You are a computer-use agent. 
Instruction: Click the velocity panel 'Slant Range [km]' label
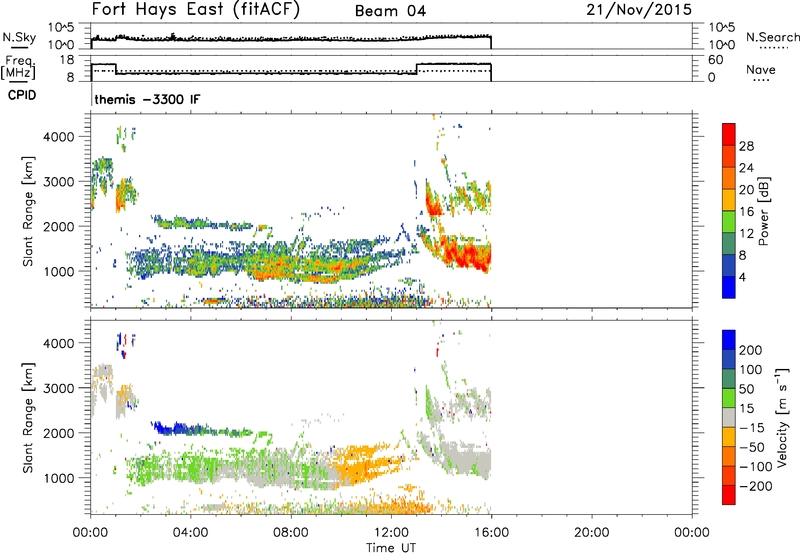(28, 417)
